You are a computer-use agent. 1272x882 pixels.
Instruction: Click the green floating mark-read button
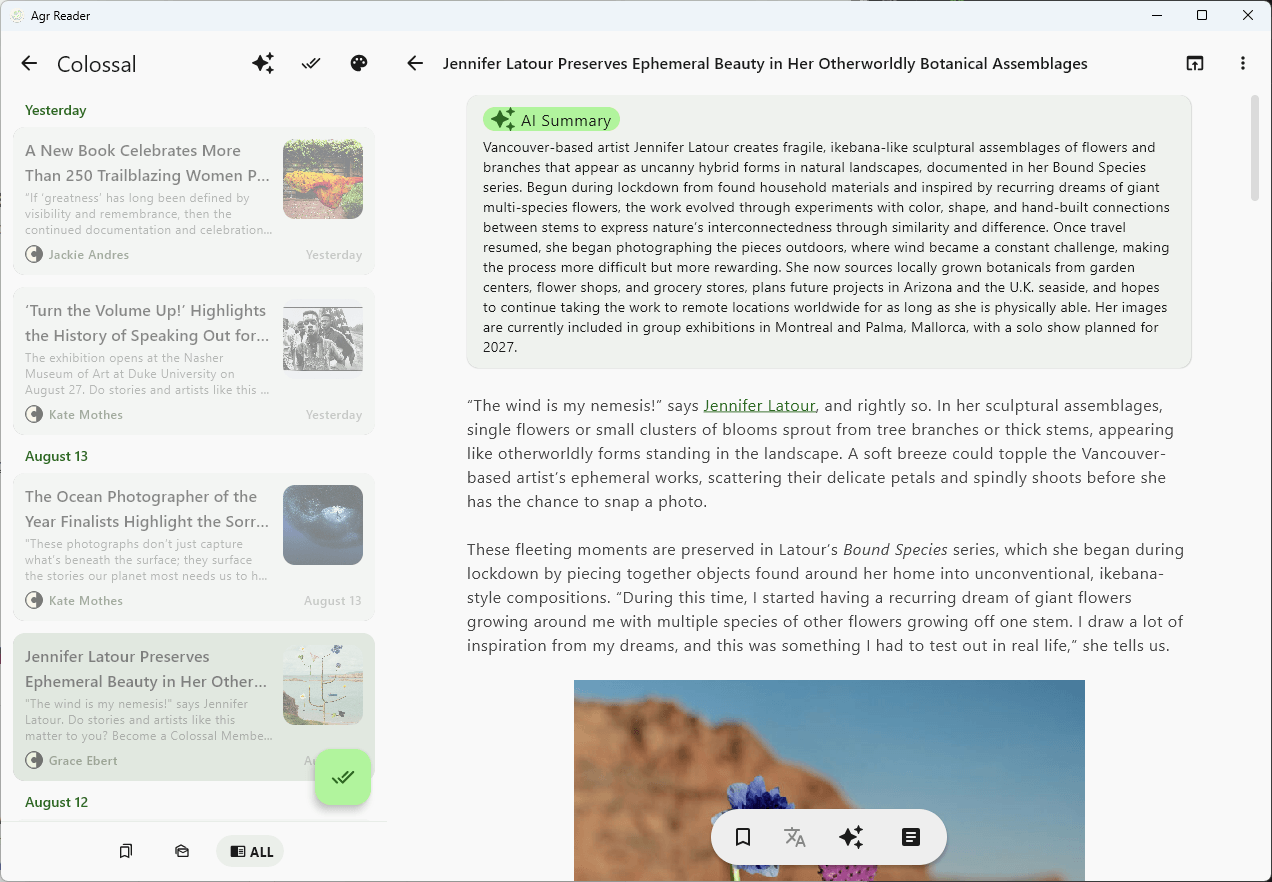tap(343, 777)
